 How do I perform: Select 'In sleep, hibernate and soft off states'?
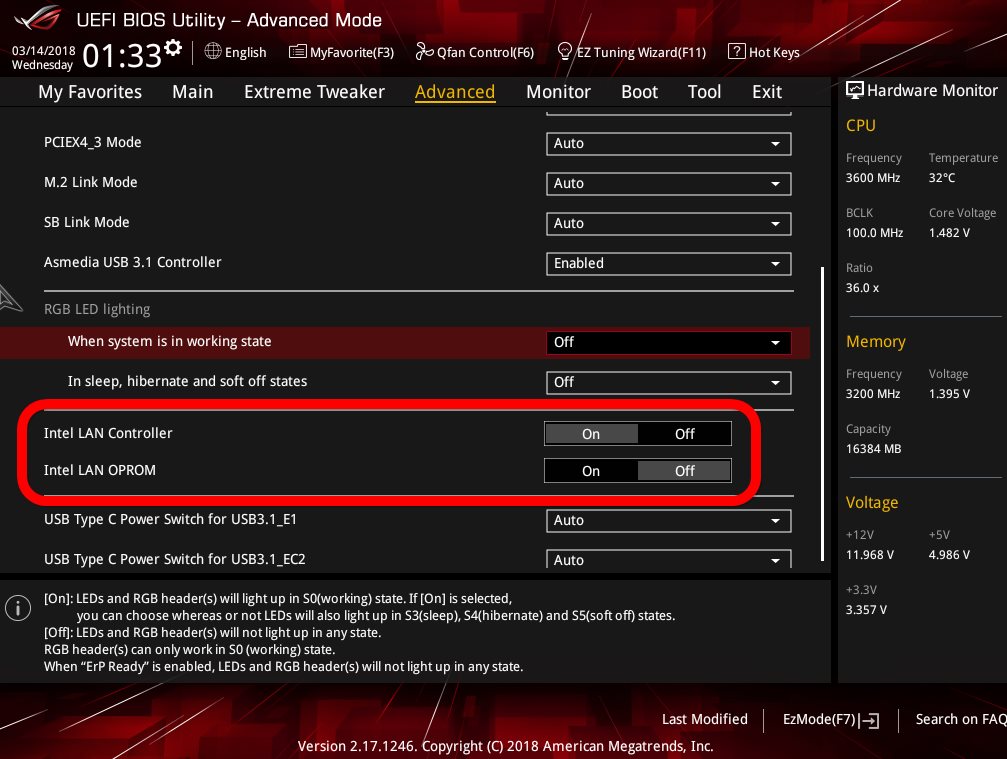click(188, 381)
